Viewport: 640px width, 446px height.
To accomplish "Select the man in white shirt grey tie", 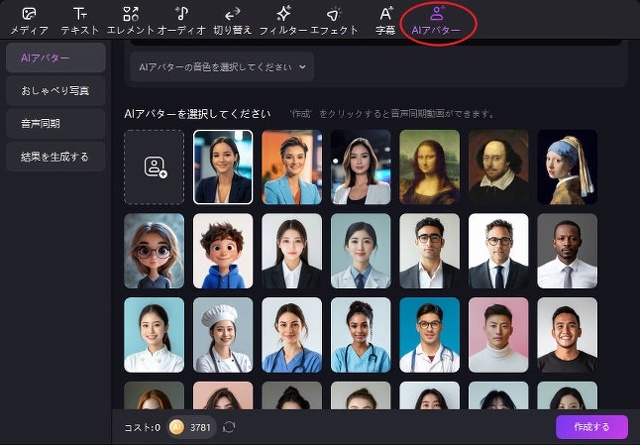I will coord(567,251).
